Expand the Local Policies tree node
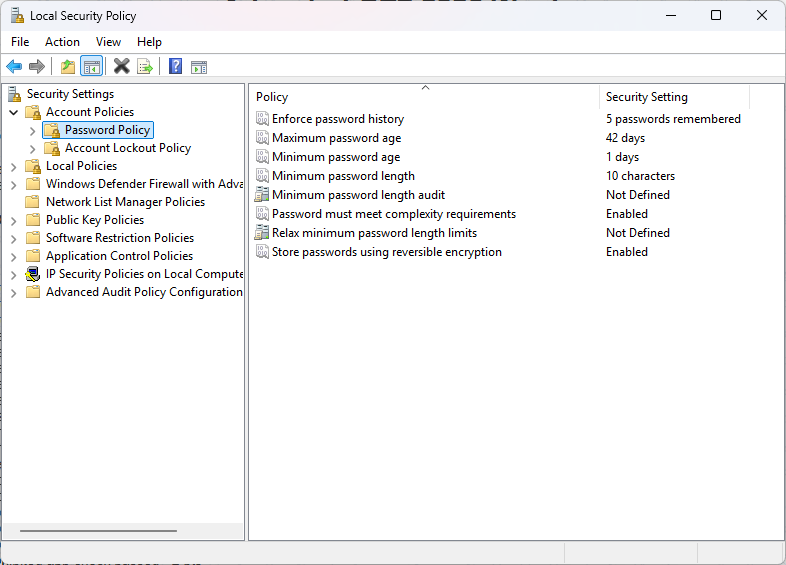This screenshot has height=565, width=786. (x=13, y=166)
